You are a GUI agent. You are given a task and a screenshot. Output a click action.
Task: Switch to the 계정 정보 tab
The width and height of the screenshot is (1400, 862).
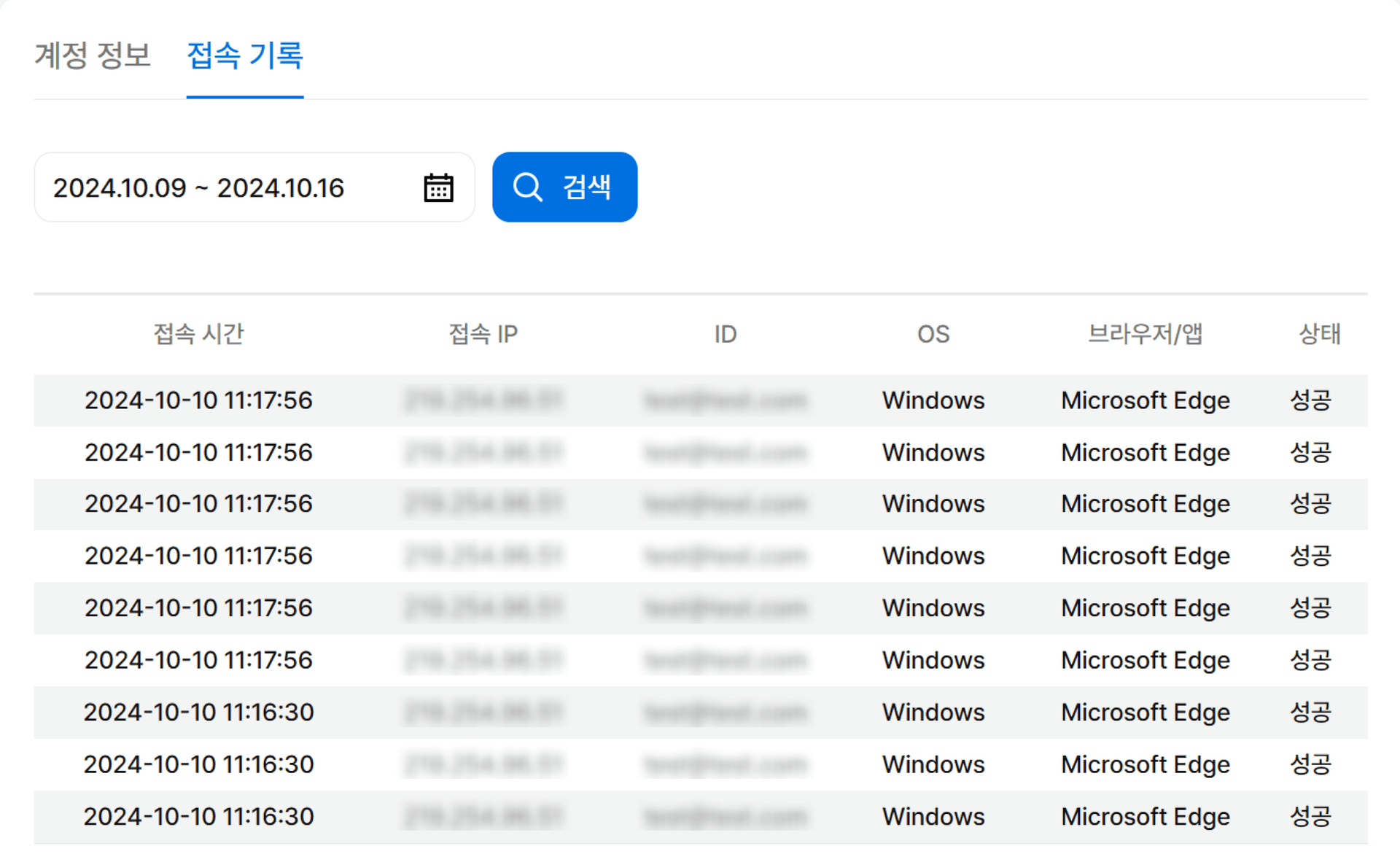tap(93, 55)
